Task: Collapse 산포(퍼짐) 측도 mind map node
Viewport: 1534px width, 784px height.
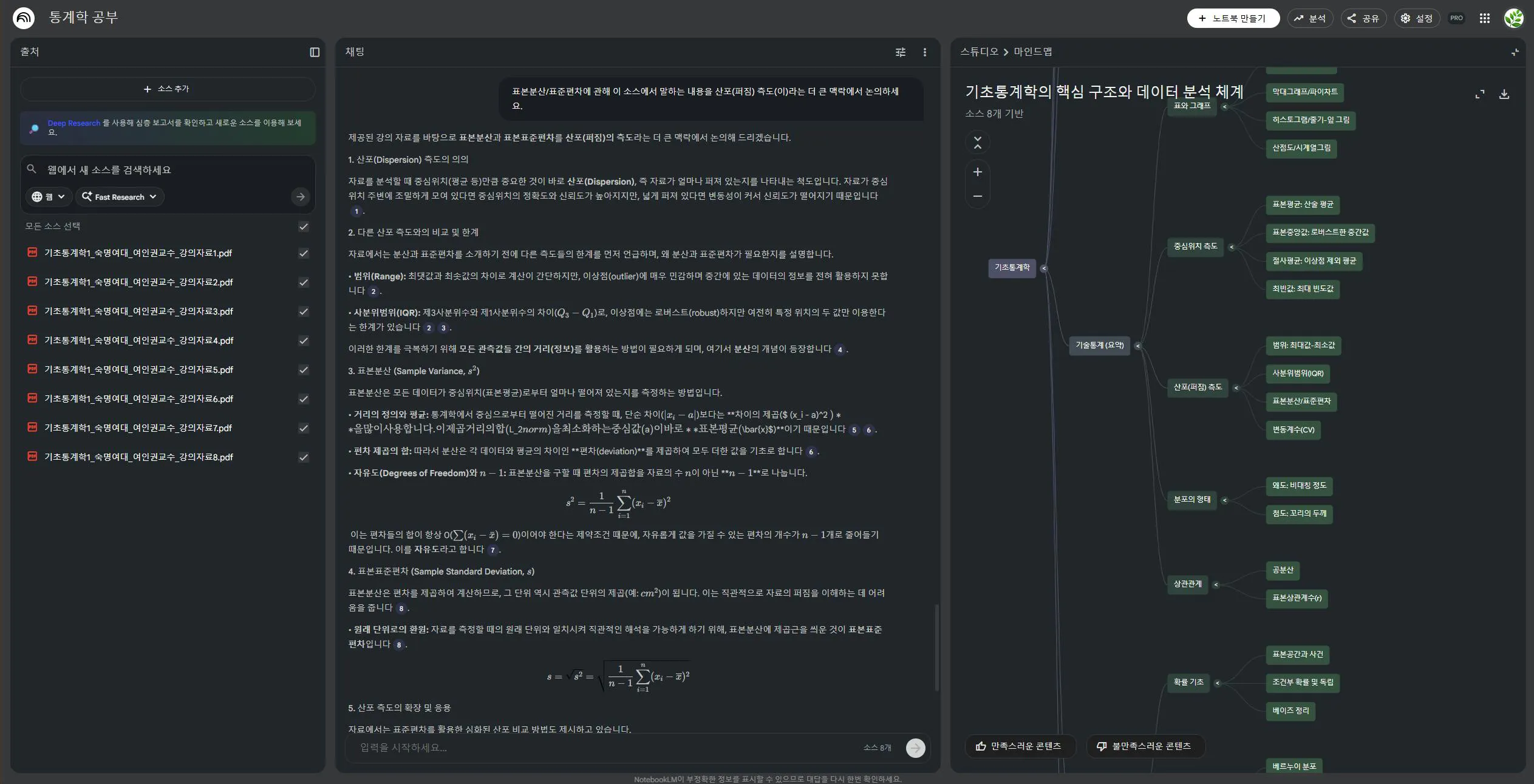Action: coord(1236,388)
